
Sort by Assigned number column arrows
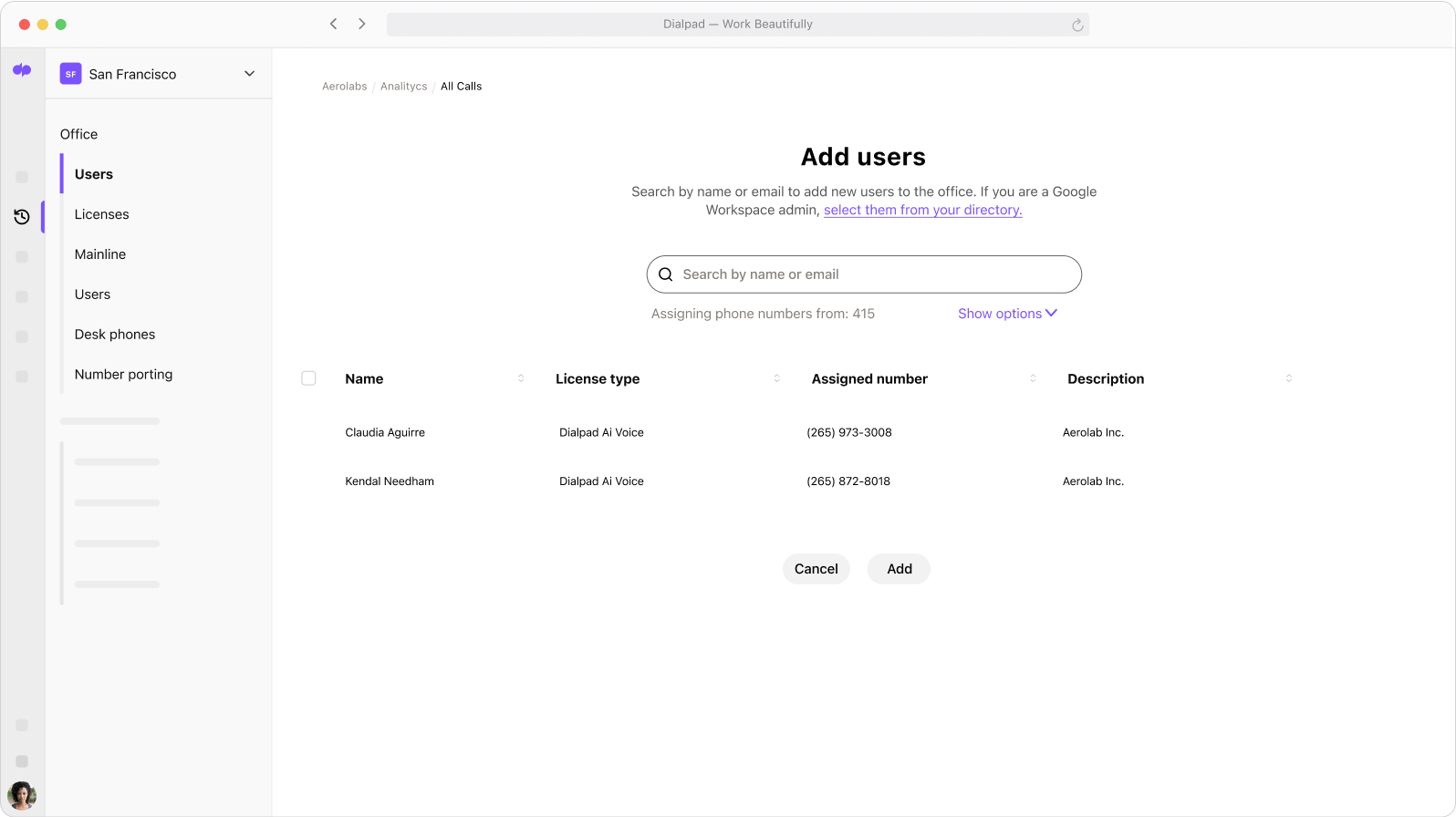(x=1033, y=378)
